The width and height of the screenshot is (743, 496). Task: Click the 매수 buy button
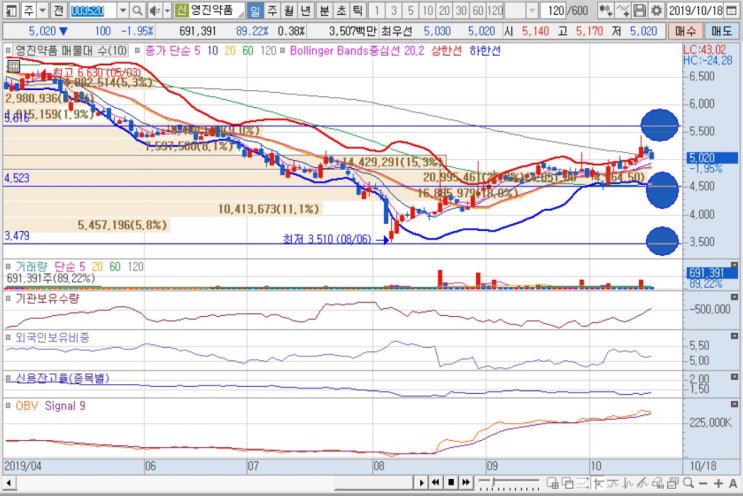pos(685,31)
